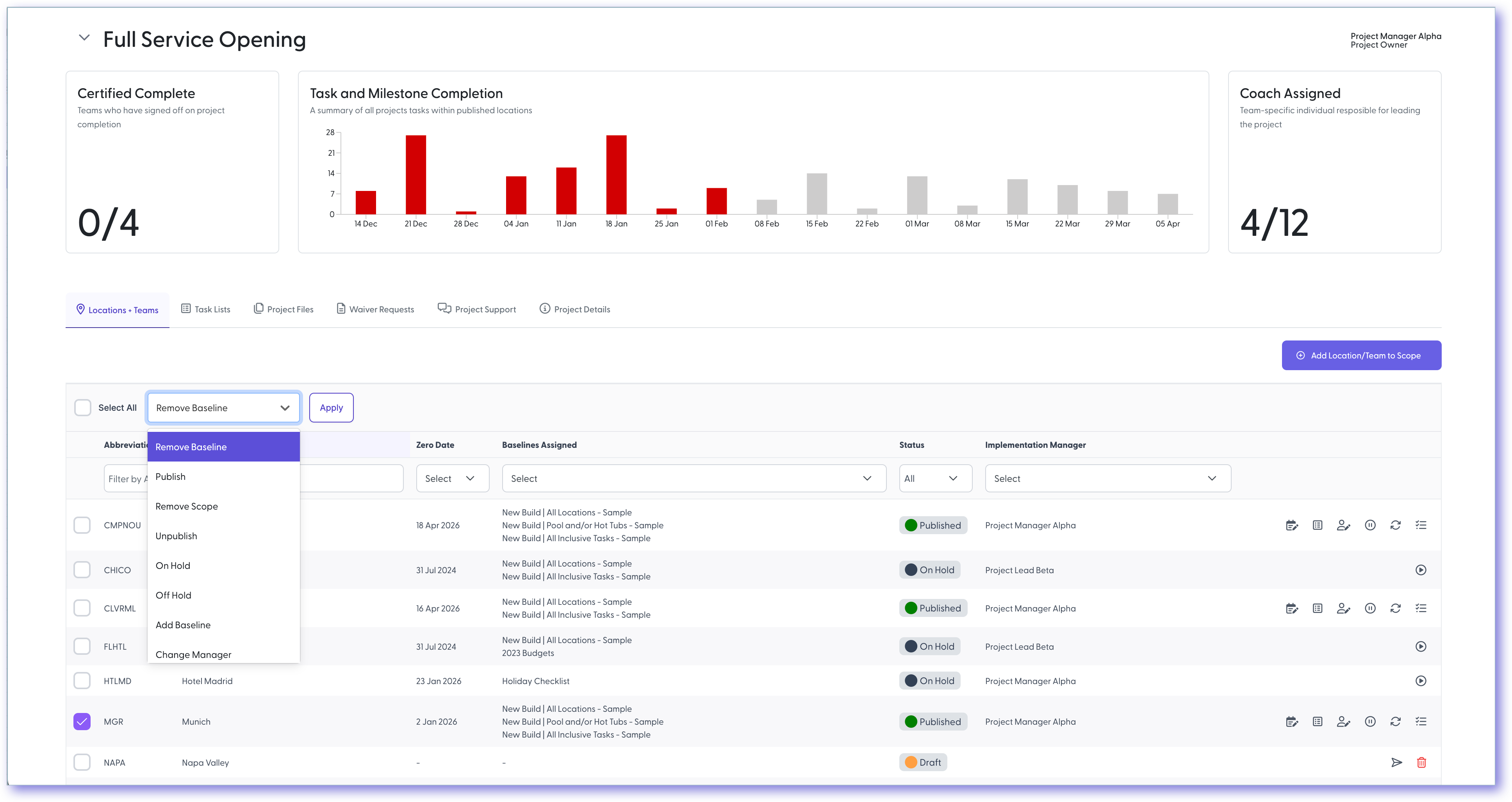Click the refresh icon in CMPNOU row

1395,525
